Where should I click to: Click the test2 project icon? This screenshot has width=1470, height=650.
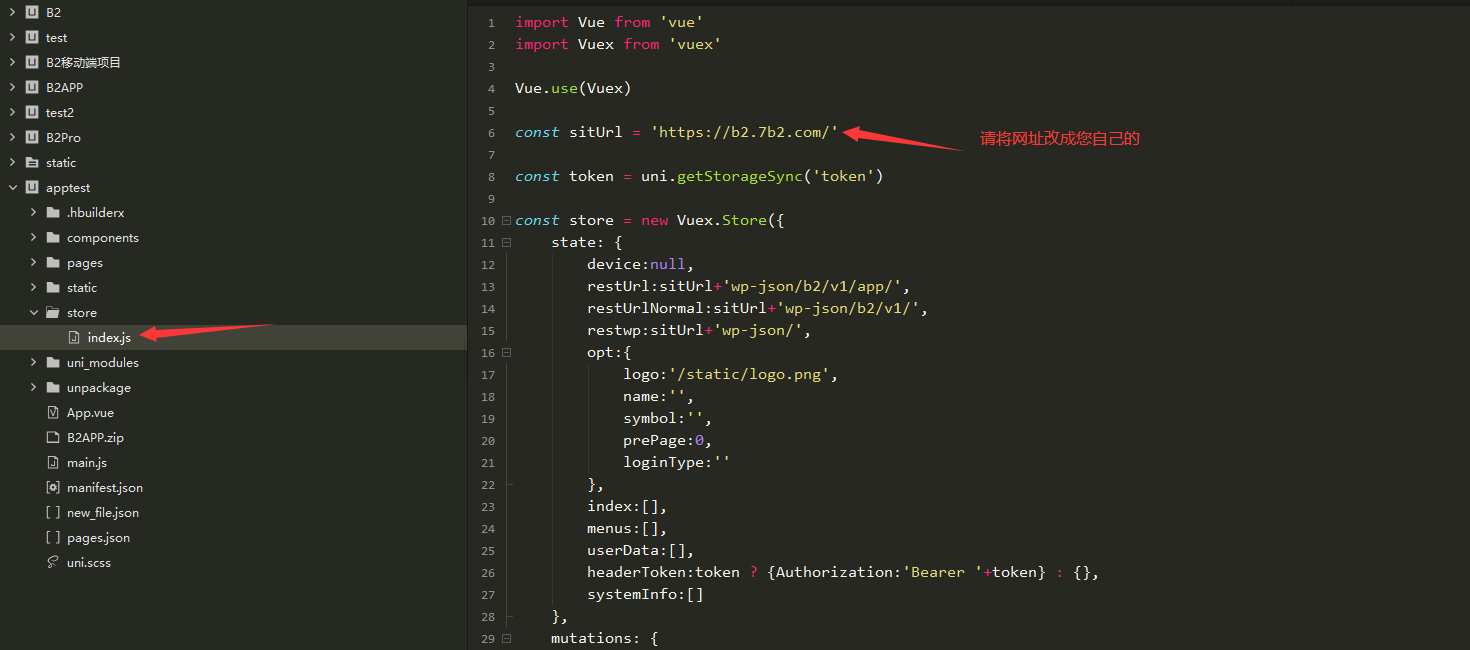31,113
